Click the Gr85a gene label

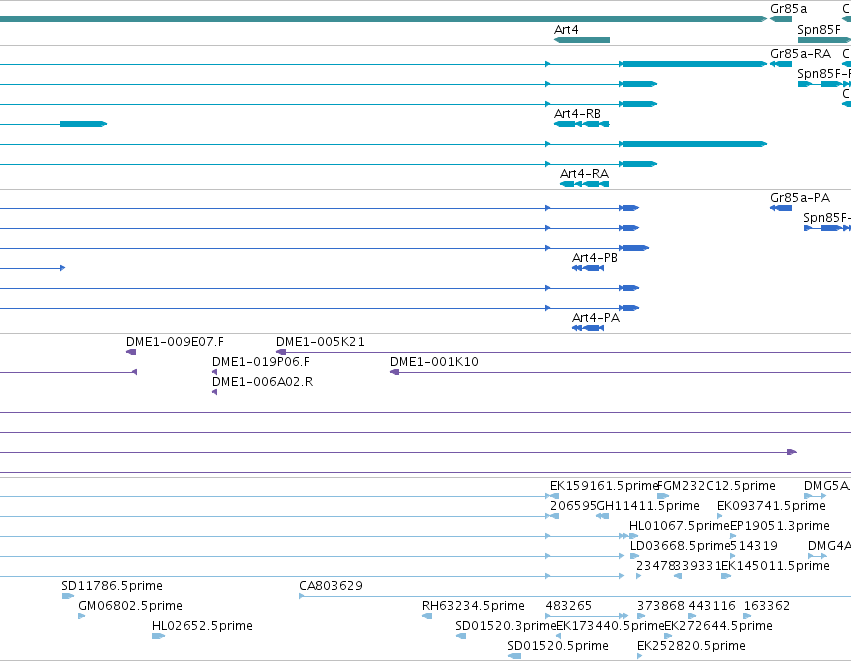click(x=788, y=9)
